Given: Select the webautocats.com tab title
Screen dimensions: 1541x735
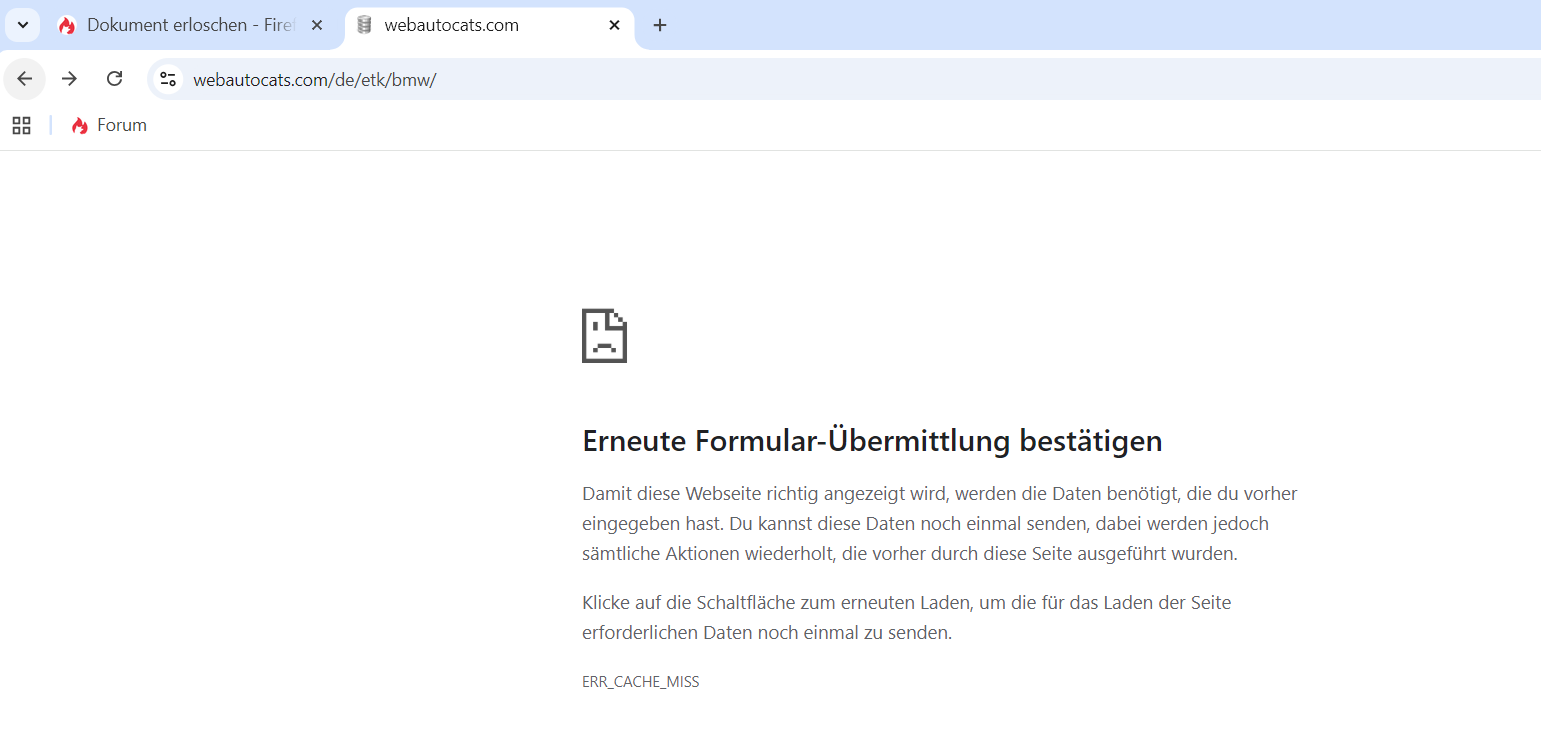Looking at the screenshot, I should (x=451, y=25).
